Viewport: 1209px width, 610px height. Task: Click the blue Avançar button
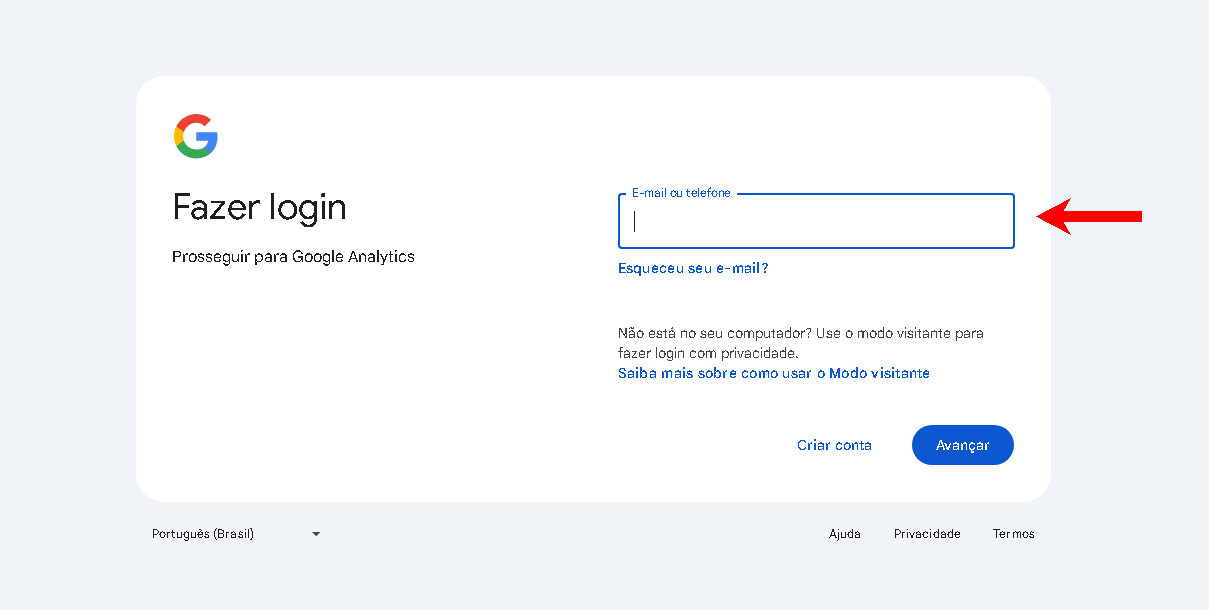point(962,445)
